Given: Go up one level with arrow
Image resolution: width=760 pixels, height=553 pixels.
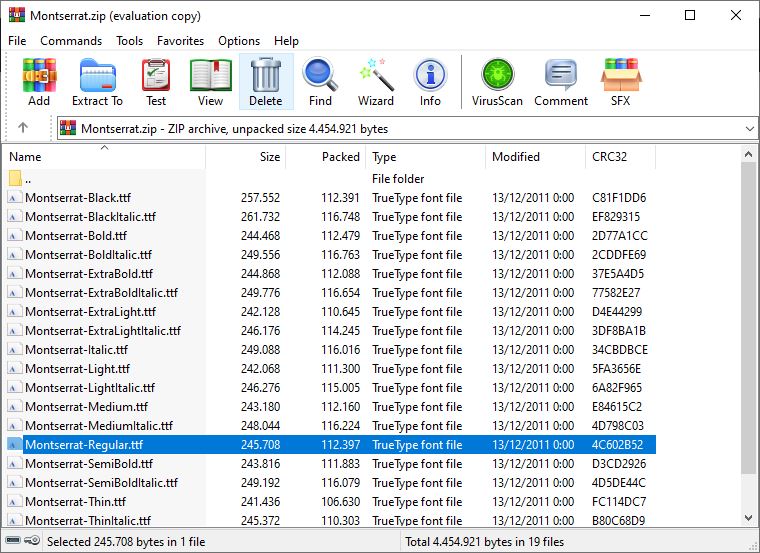Looking at the screenshot, I should click(x=23, y=128).
